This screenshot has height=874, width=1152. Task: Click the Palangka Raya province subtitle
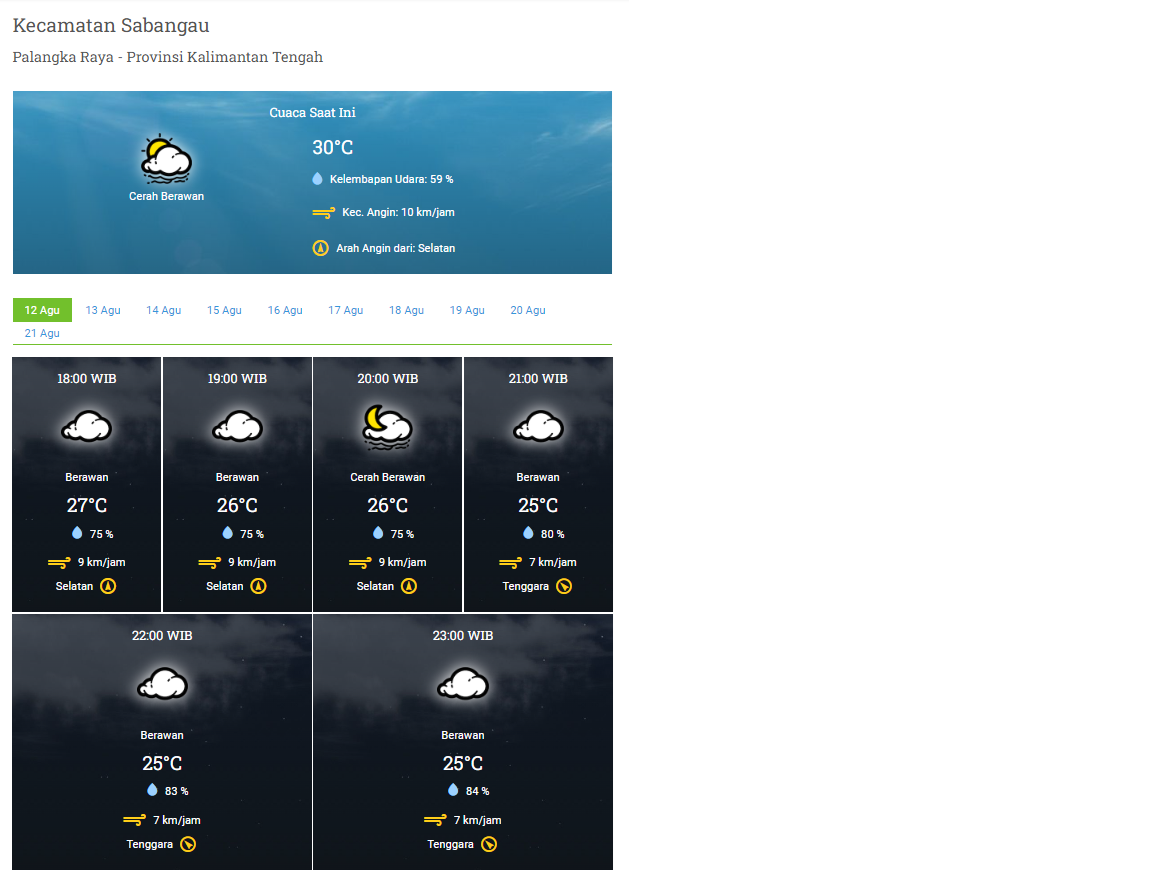tap(168, 57)
